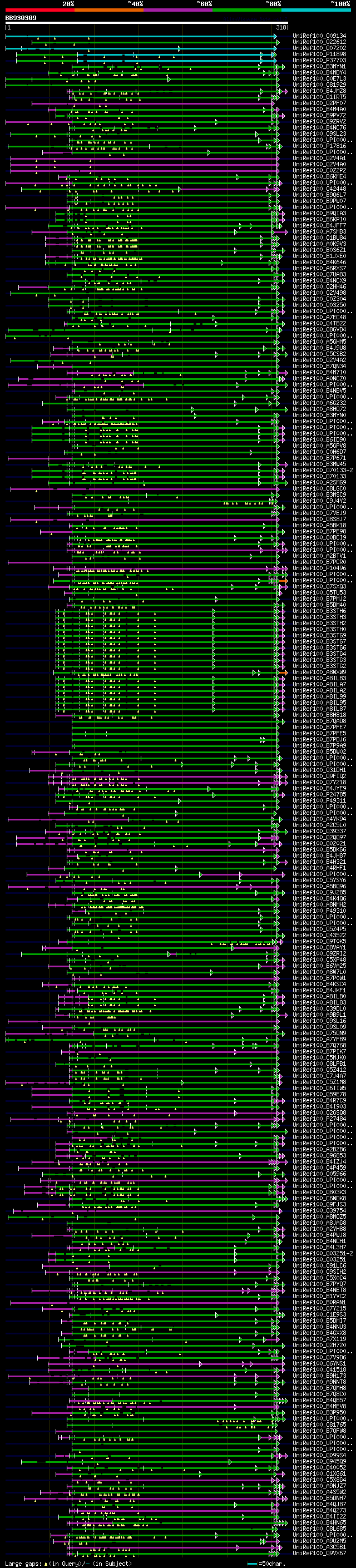356x1568 pixels.
Task: Select the UniRef100_Q9ZRV2 label
Action: (x=319, y=122)
